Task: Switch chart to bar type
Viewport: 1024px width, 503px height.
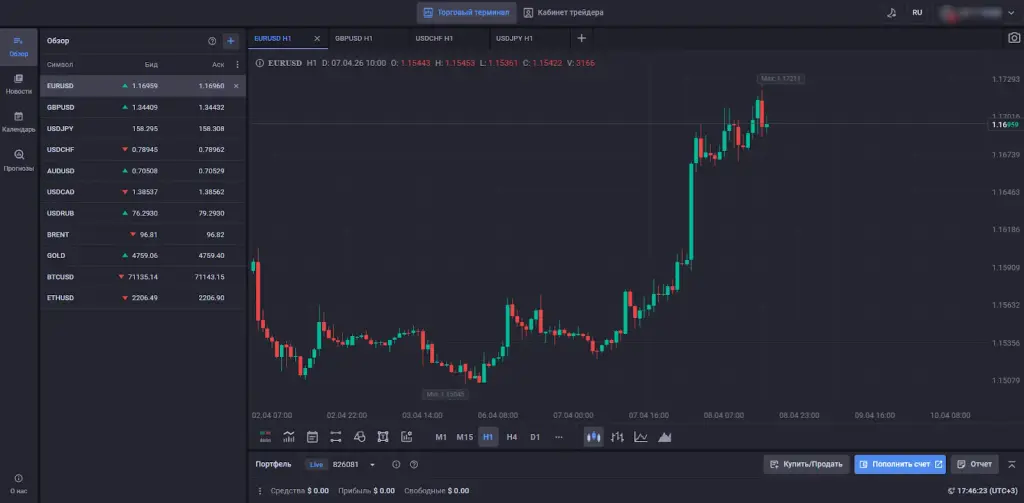Action: coord(617,437)
